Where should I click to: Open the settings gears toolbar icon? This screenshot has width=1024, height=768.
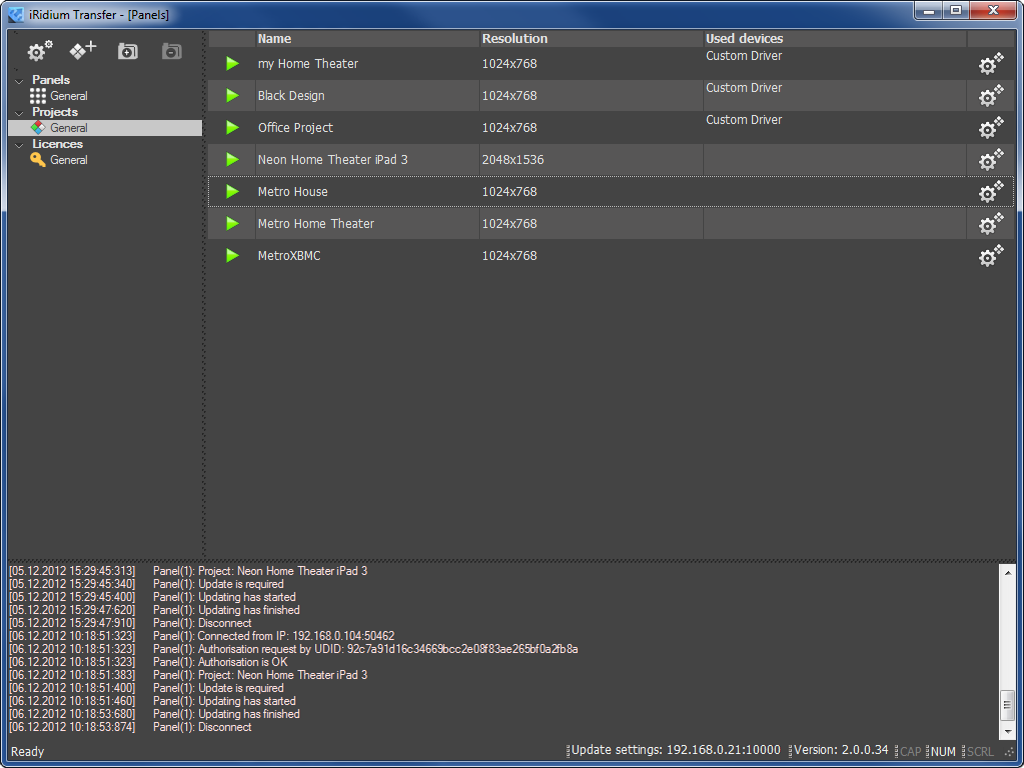(x=40, y=50)
